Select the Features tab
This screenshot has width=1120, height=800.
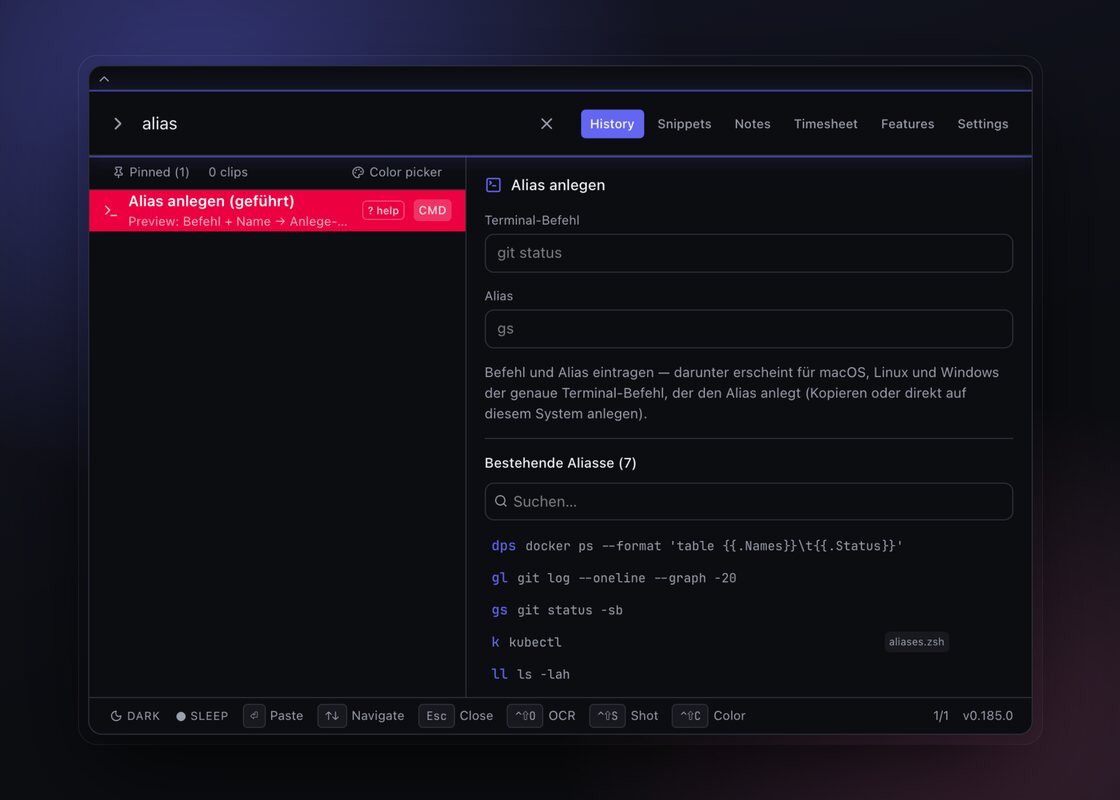click(907, 124)
